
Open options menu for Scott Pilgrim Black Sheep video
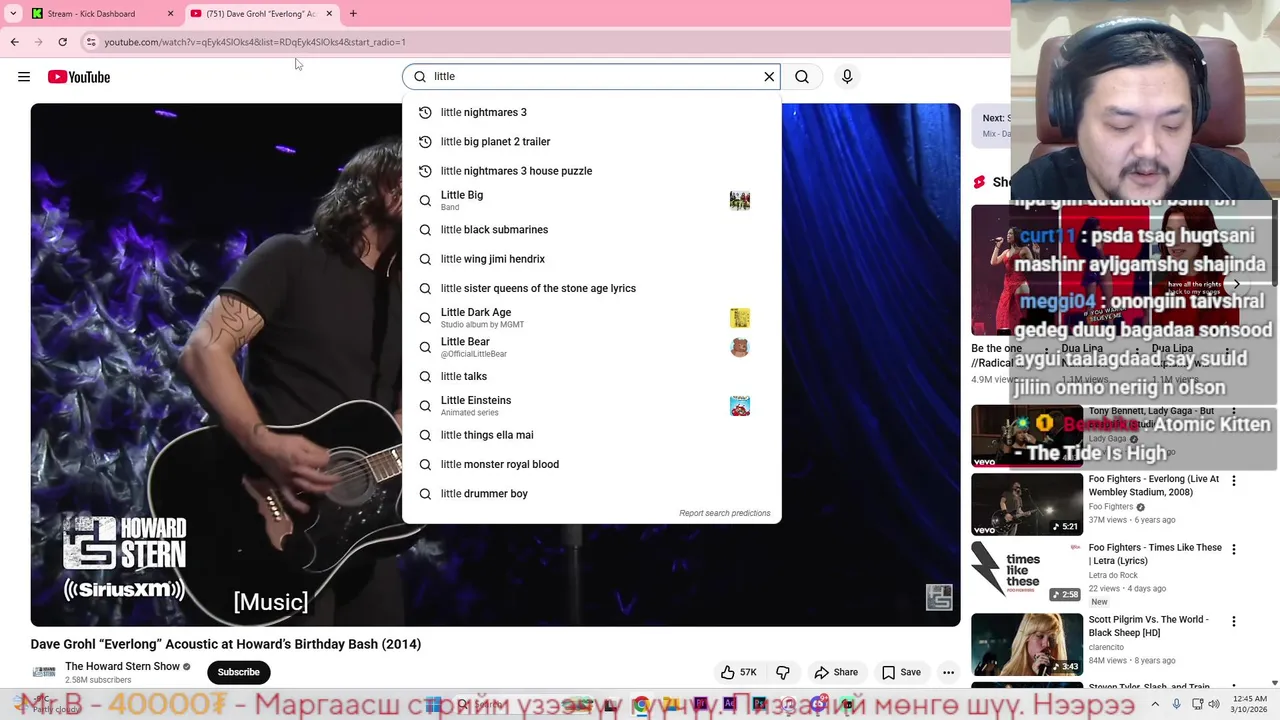(x=1233, y=622)
